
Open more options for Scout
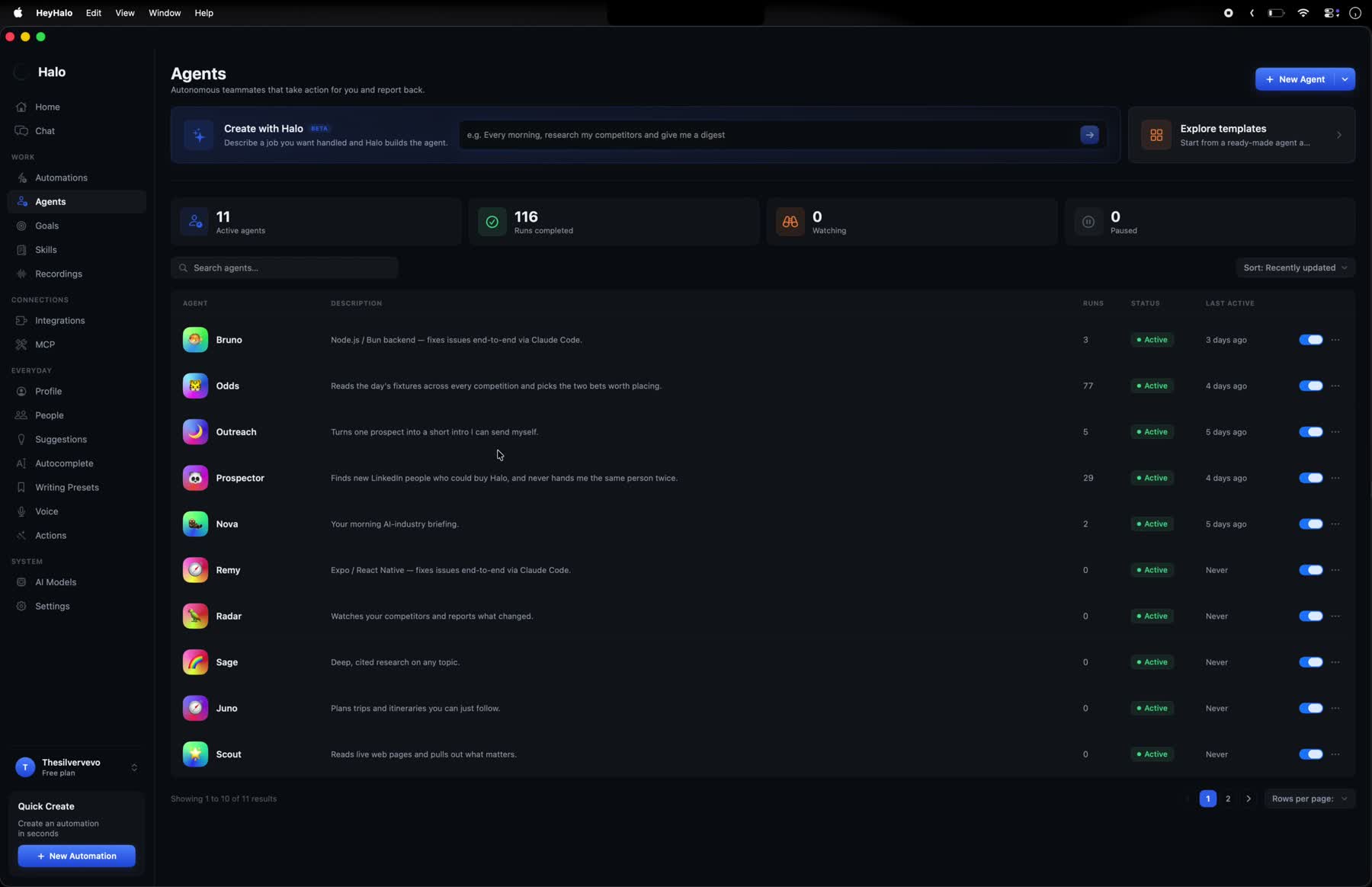coord(1335,754)
